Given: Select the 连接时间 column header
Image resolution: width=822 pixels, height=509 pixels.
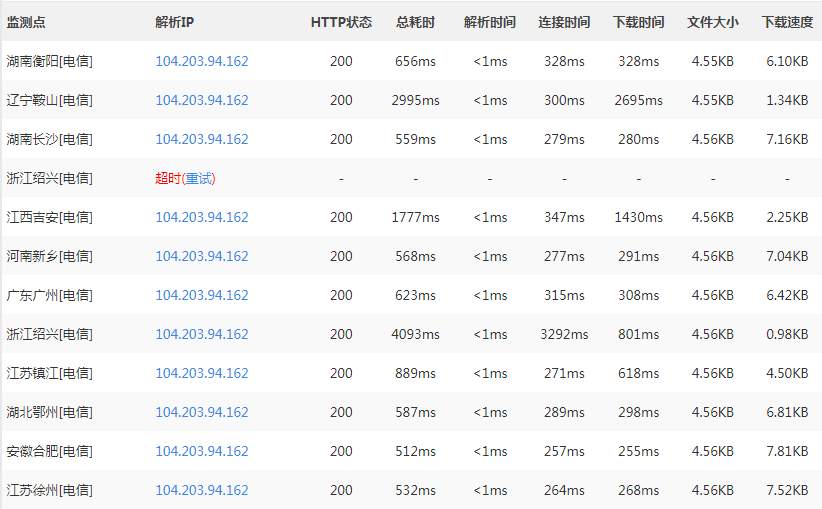Looking at the screenshot, I should pyautogui.click(x=564, y=22).
